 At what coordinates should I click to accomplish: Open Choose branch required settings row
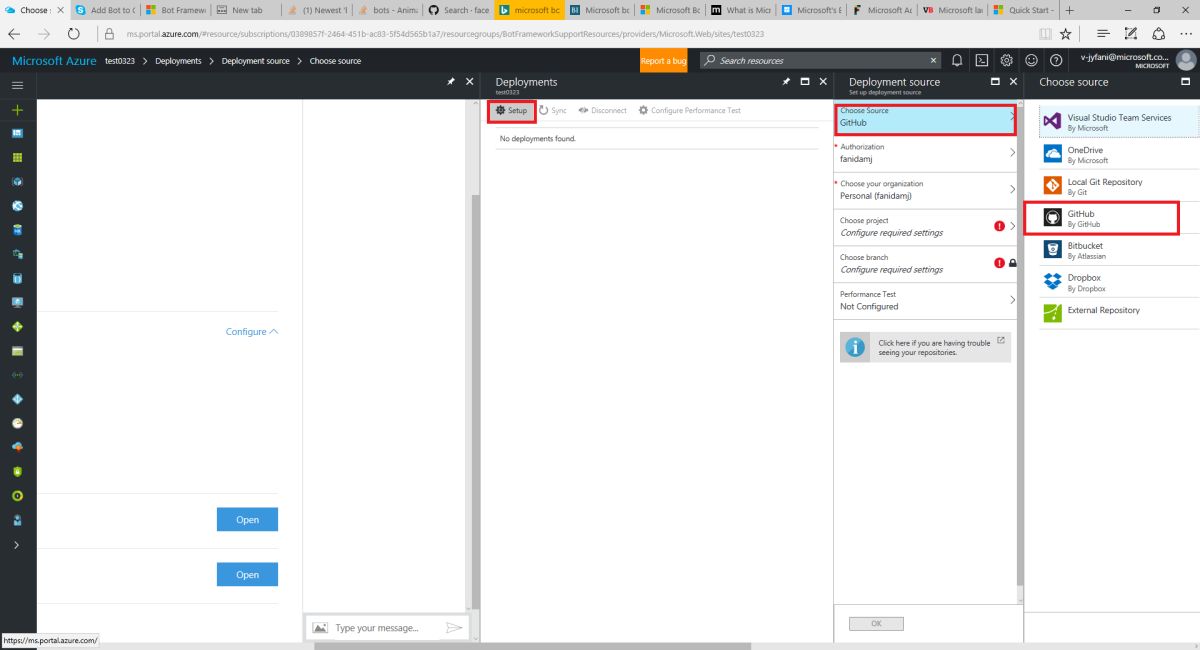926,264
